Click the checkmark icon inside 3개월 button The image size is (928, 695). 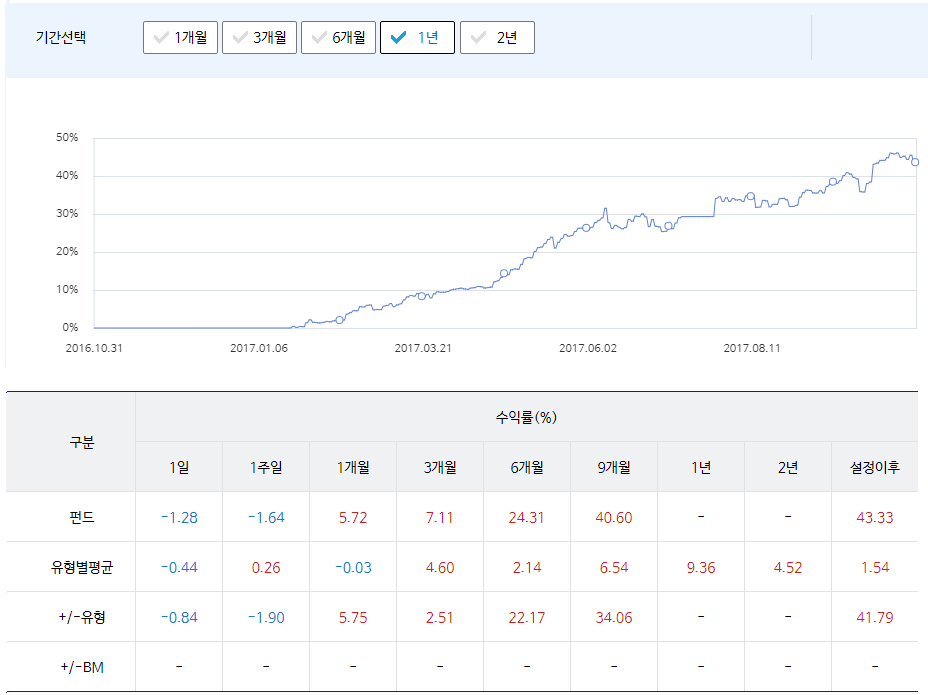click(x=238, y=37)
